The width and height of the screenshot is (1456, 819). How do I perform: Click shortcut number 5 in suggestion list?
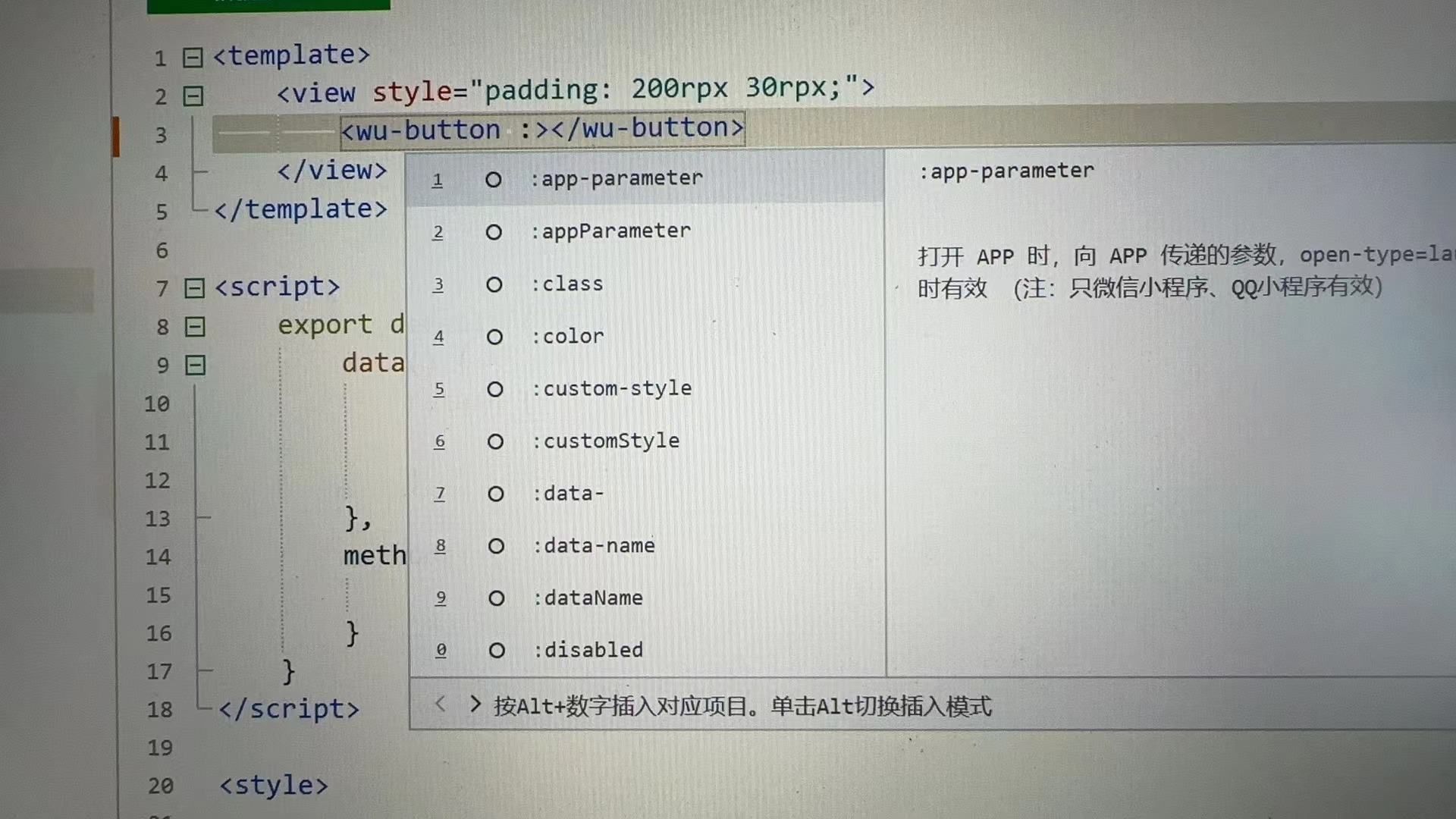439,390
